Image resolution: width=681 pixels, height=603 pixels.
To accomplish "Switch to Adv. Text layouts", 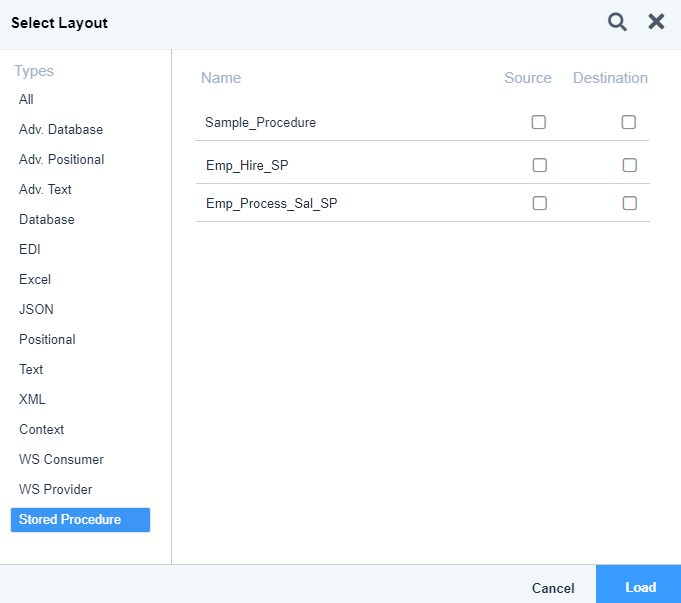I will [45, 189].
